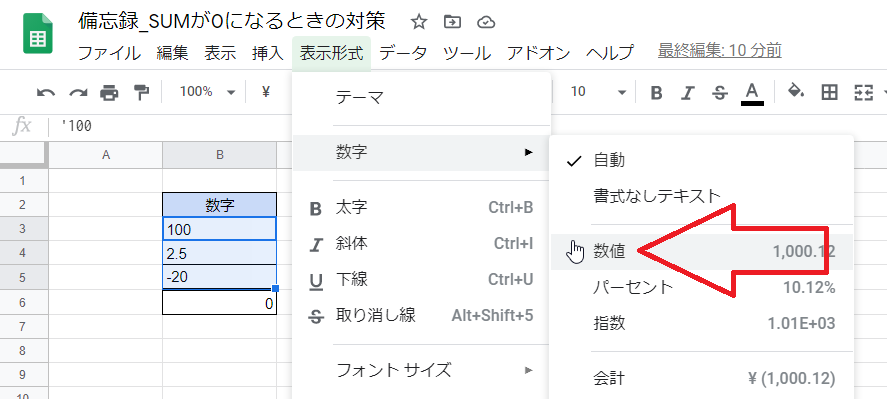This screenshot has height=399, width=887.
Task: Open the 最終編集: 10 分前 link
Action: (720, 51)
